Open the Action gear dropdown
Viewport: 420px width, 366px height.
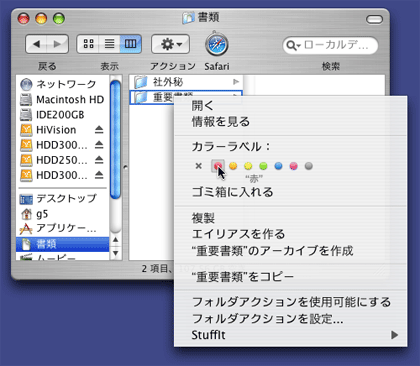tap(170, 44)
